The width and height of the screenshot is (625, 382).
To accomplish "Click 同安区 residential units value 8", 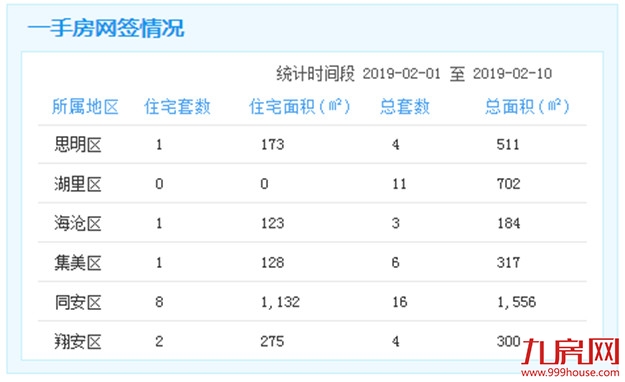I will (159, 302).
